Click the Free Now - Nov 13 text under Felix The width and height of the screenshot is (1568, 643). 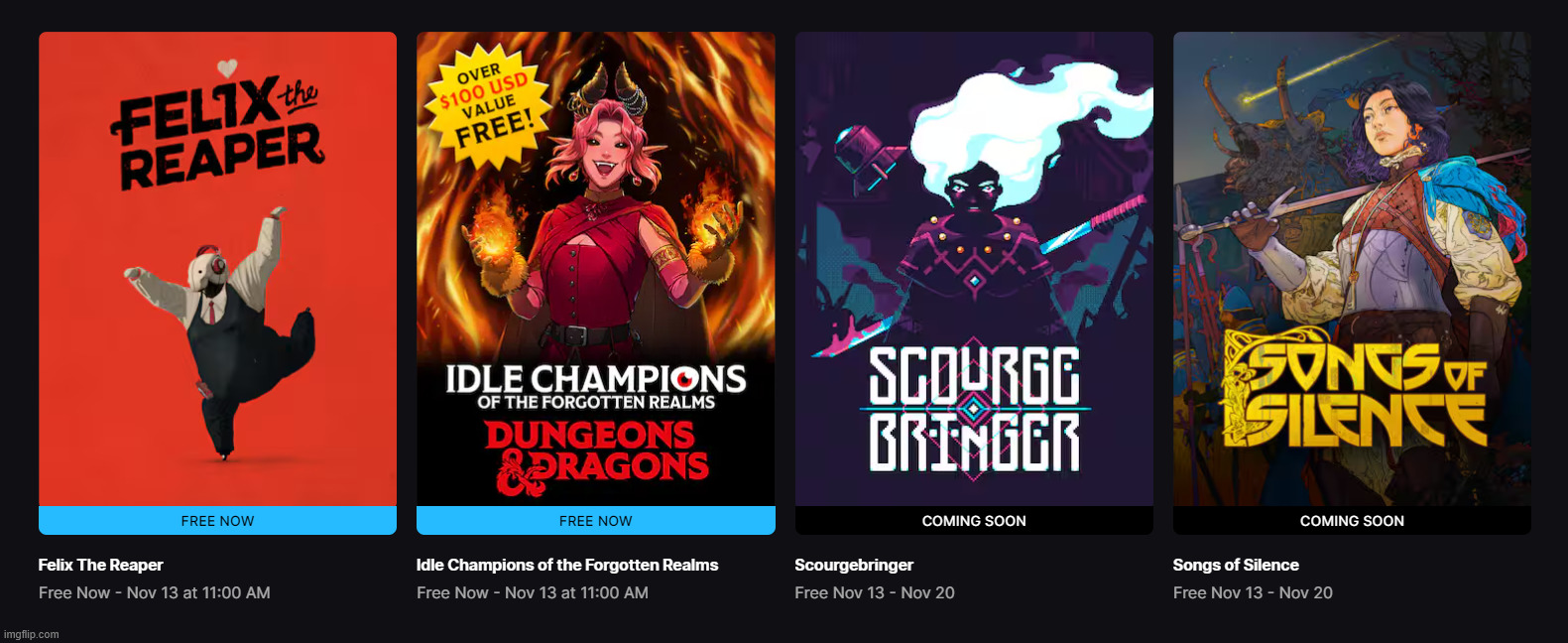155,592
